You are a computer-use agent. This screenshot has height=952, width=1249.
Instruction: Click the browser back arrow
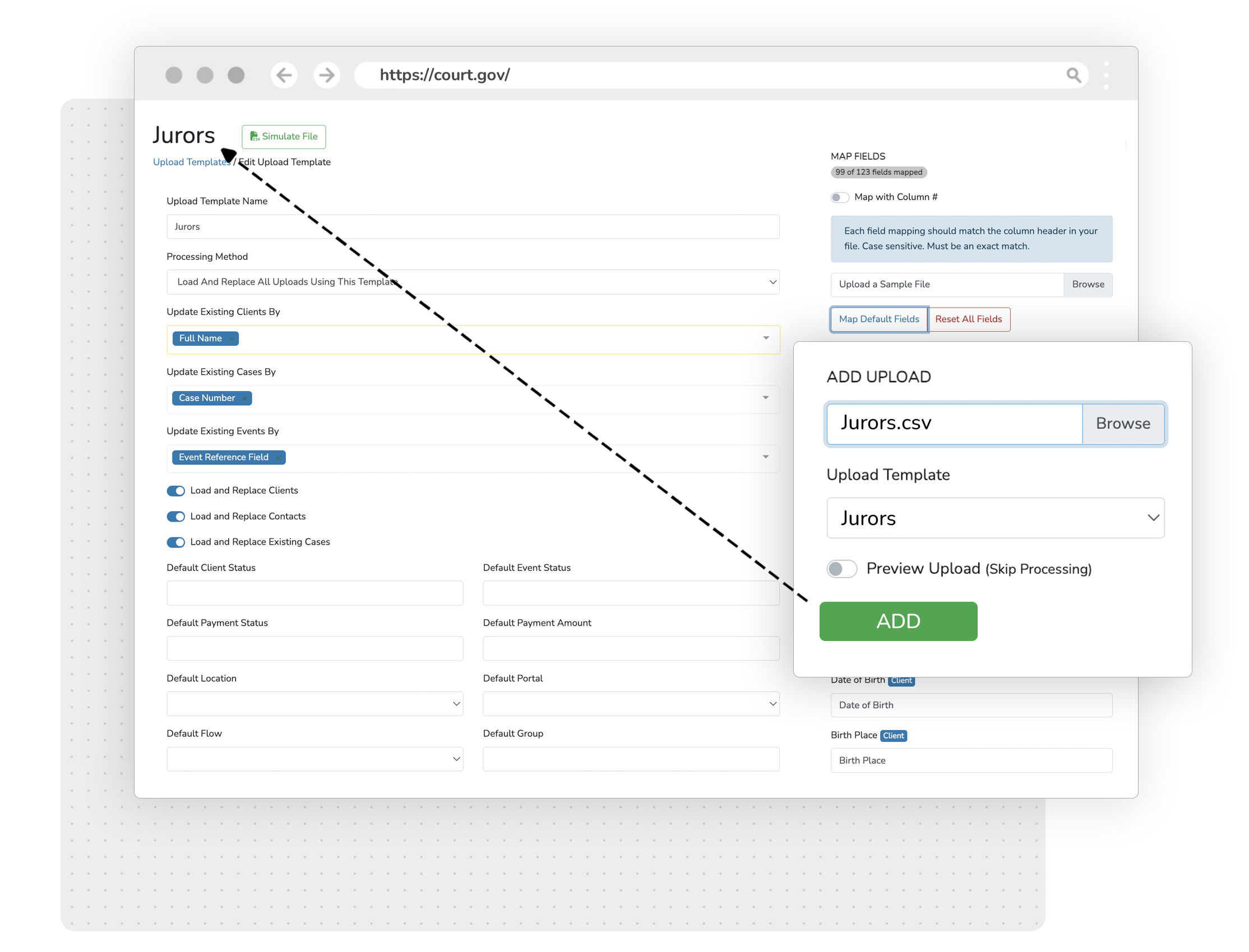pyautogui.click(x=284, y=75)
